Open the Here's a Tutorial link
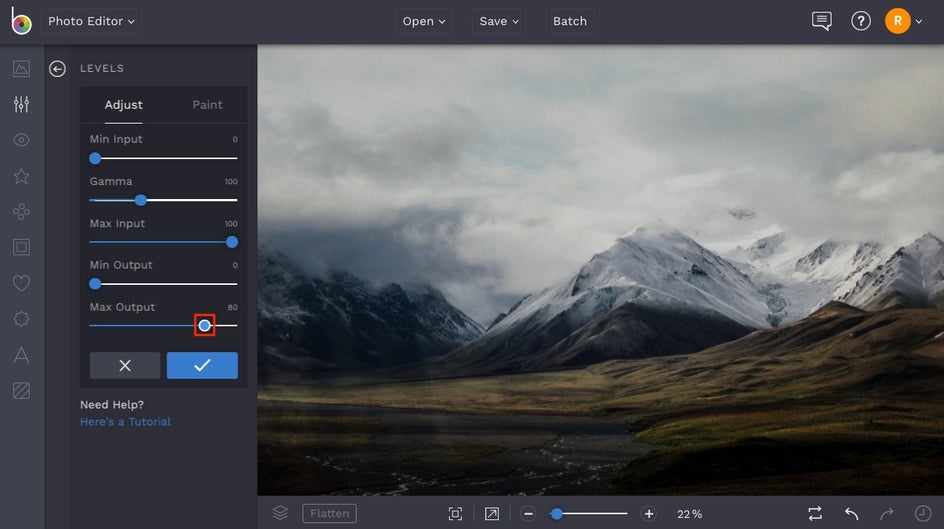 [x=125, y=422]
